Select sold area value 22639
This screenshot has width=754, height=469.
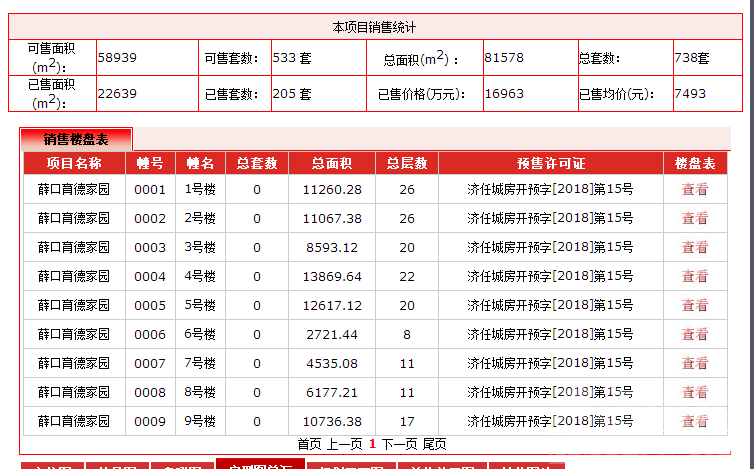click(117, 94)
